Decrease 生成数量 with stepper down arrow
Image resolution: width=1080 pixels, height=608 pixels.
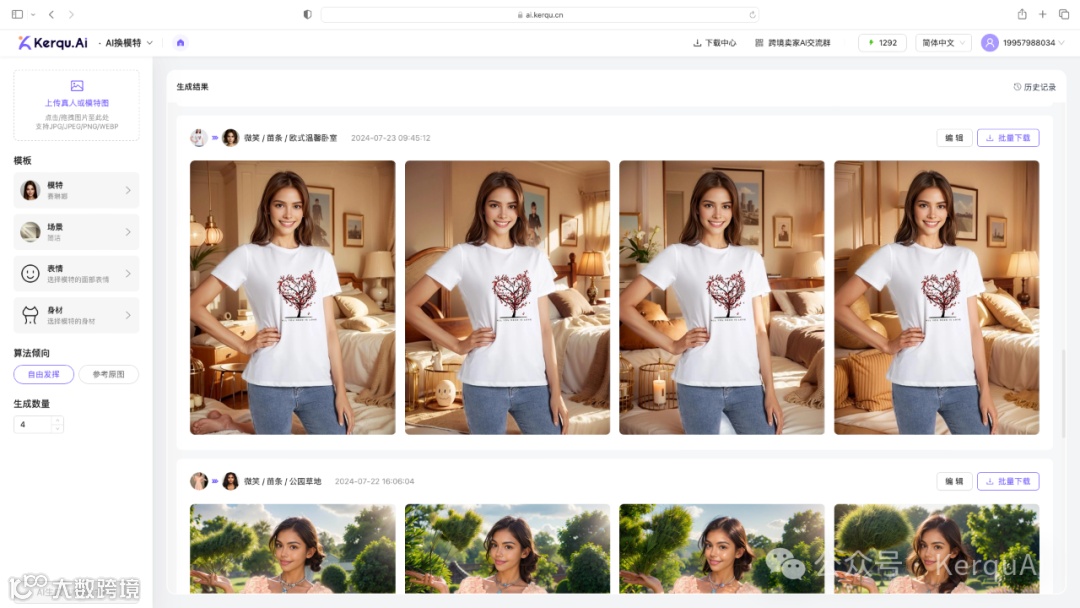[x=58, y=428]
